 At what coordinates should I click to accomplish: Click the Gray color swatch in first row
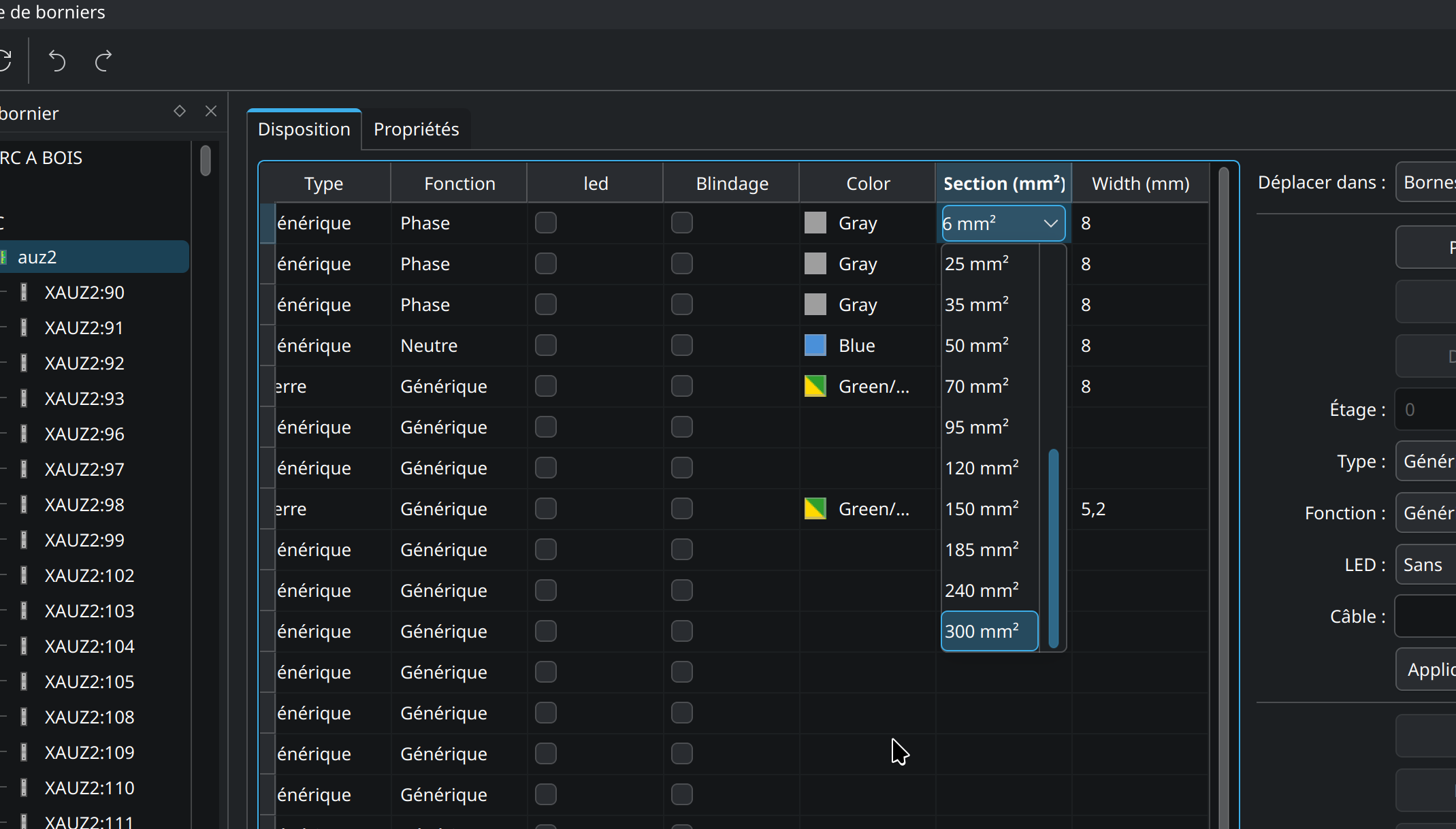[x=815, y=223]
